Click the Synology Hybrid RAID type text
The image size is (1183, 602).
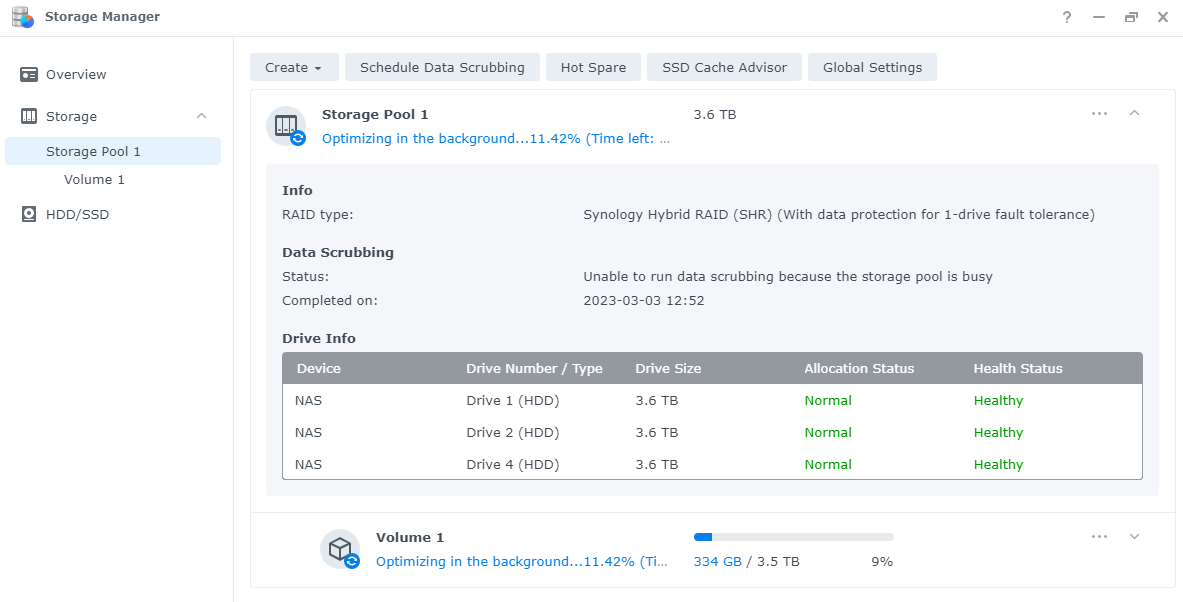pyautogui.click(x=839, y=214)
